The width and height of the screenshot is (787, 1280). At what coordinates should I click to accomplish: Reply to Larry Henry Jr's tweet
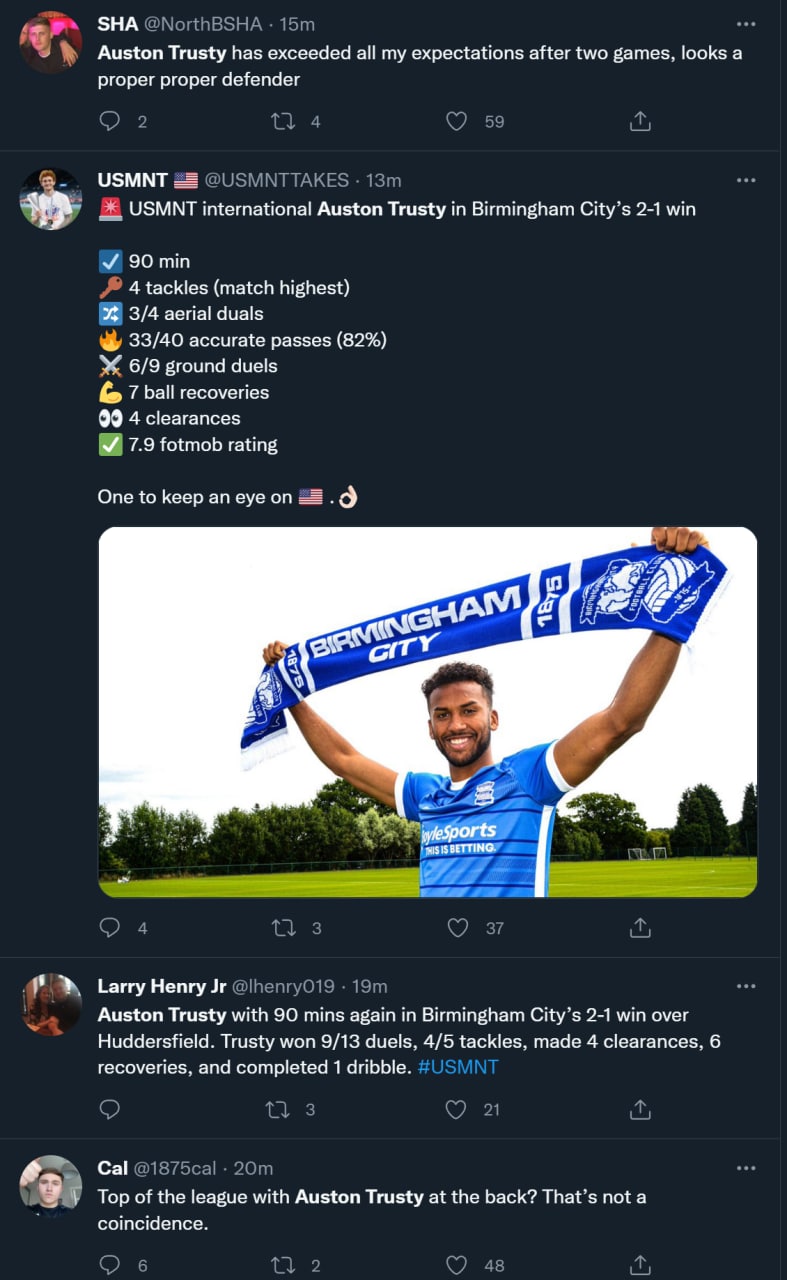(x=110, y=1109)
